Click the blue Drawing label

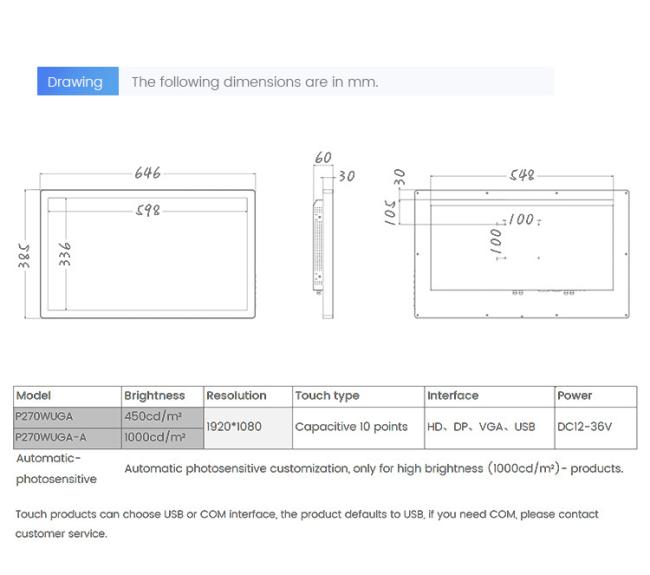(x=76, y=82)
